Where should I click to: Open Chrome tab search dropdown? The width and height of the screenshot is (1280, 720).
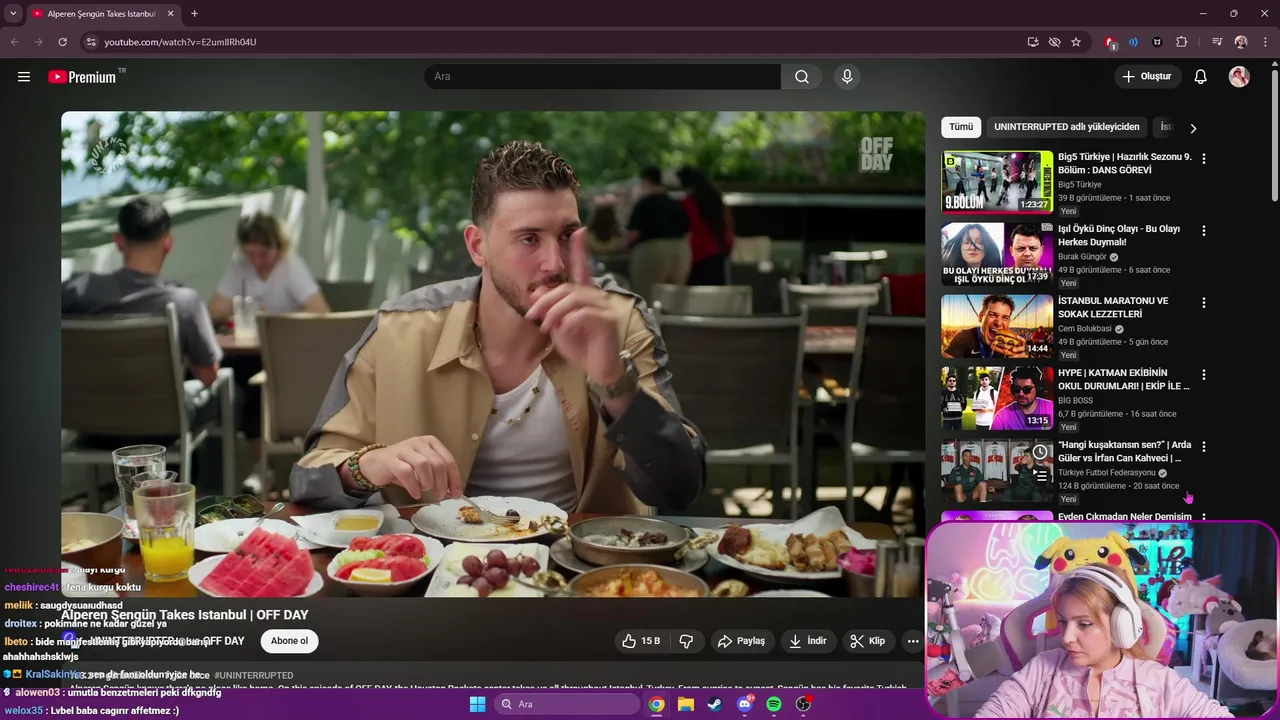pyautogui.click(x=13, y=14)
